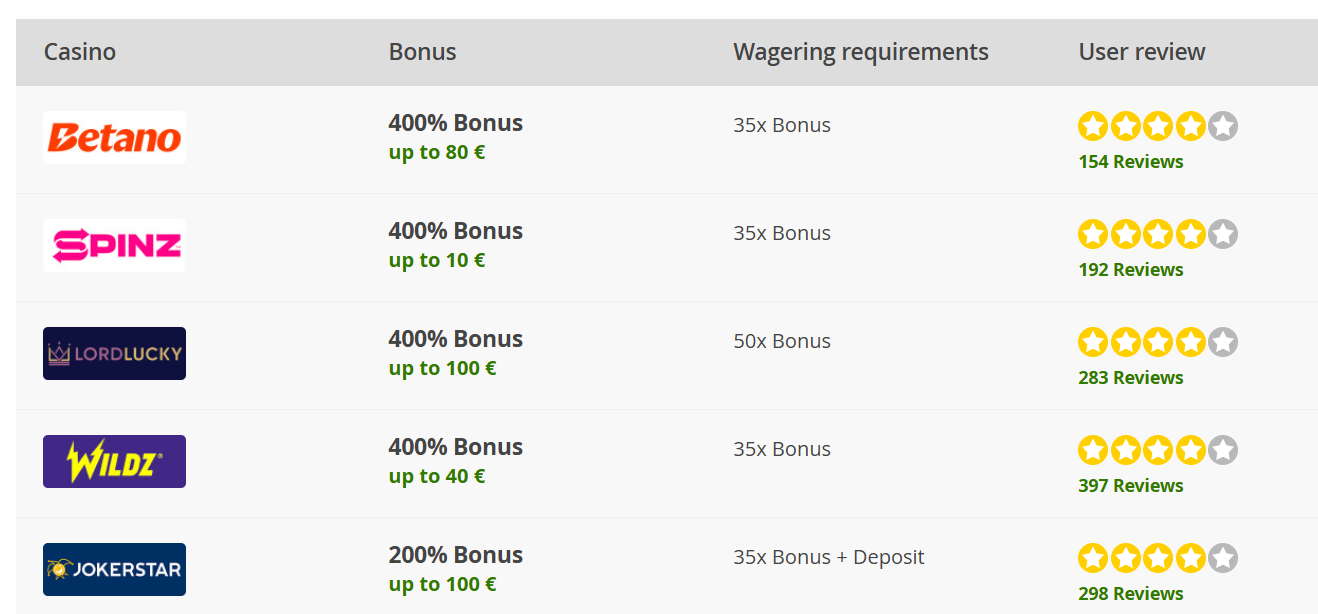Click LordLucky's star rating

pyautogui.click(x=1158, y=342)
